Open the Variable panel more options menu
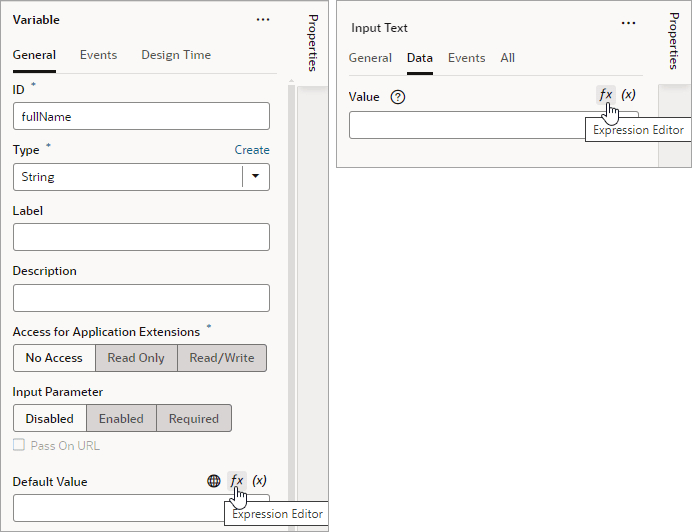Screen dimensions: 692x532 [263, 19]
